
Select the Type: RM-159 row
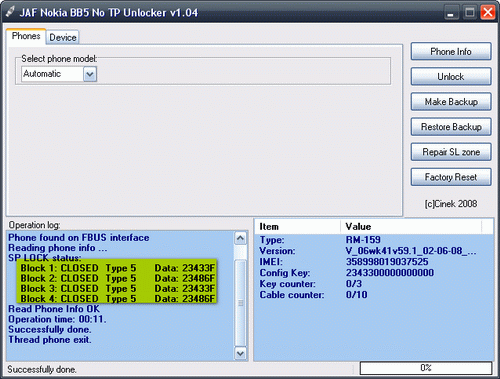373,240
